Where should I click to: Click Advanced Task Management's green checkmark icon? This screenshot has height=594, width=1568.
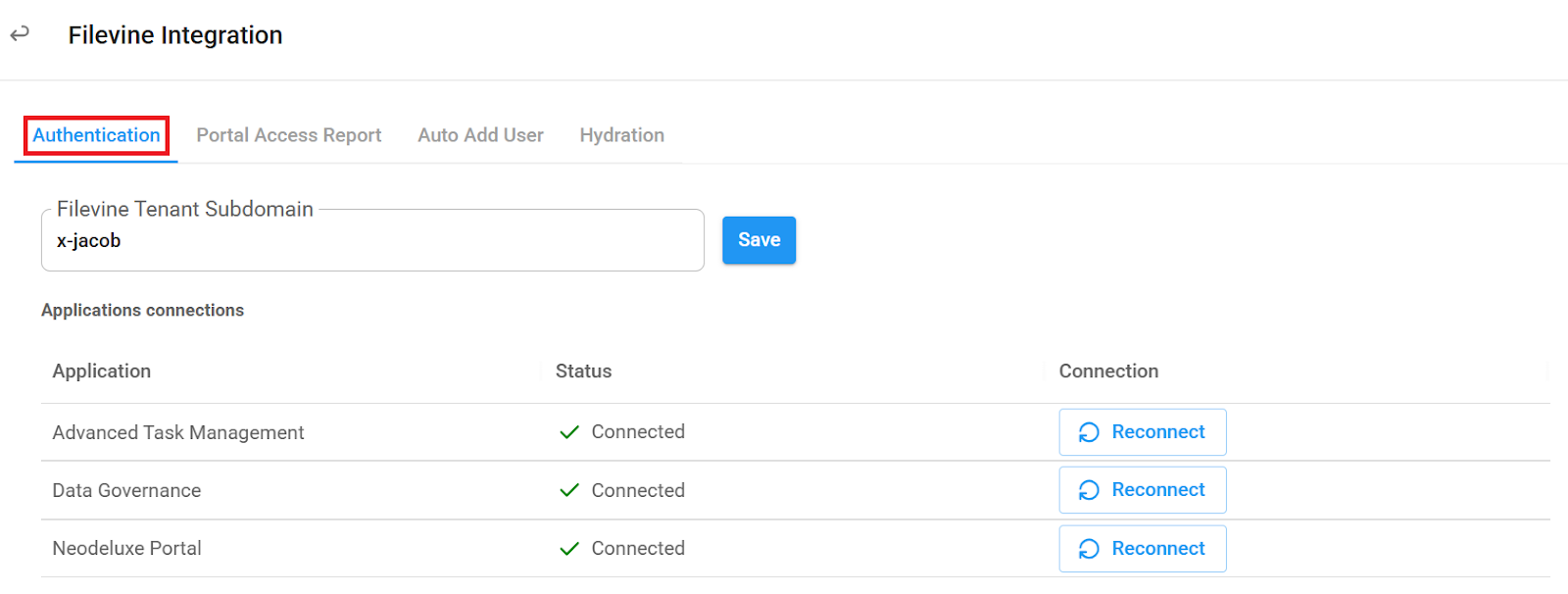tap(569, 432)
